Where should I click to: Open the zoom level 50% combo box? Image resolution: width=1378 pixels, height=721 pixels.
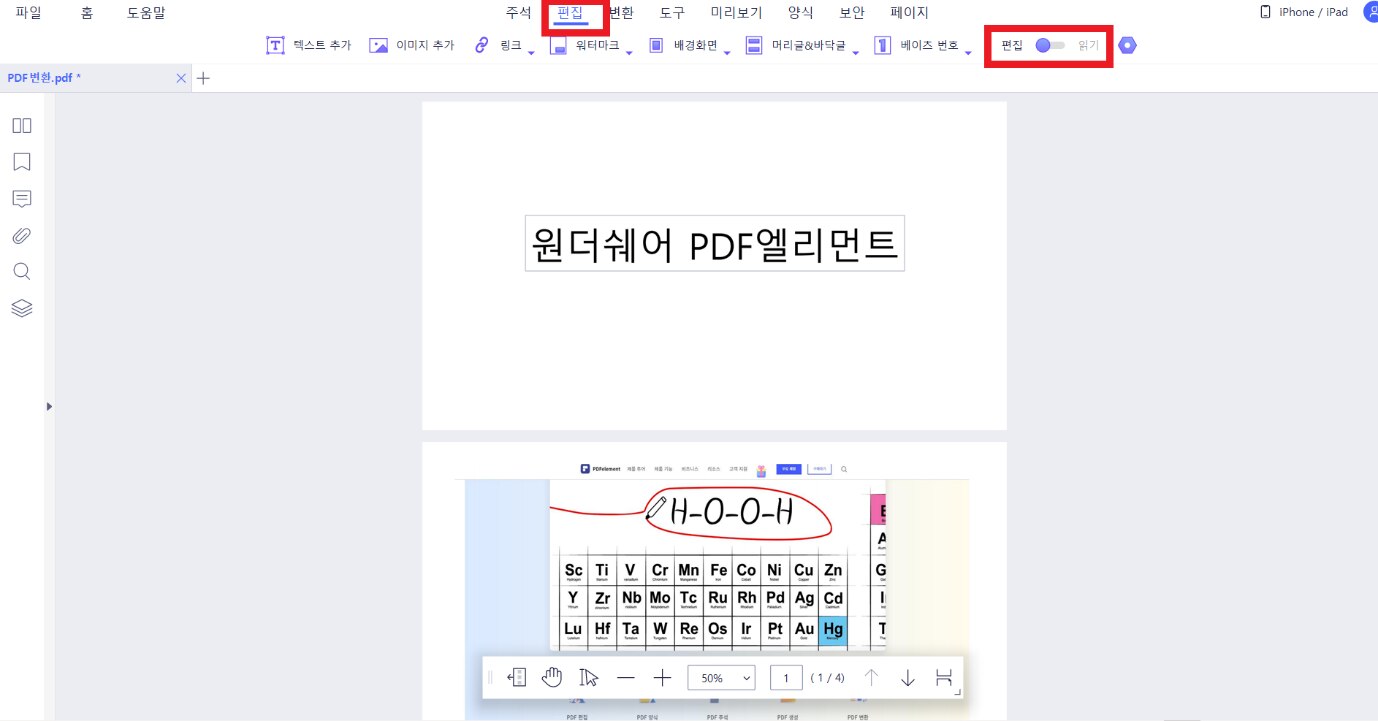tap(721, 677)
